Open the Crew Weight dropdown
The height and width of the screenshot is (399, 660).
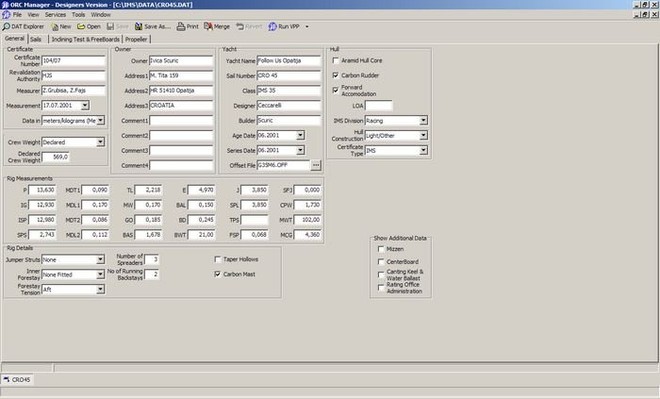(101, 142)
